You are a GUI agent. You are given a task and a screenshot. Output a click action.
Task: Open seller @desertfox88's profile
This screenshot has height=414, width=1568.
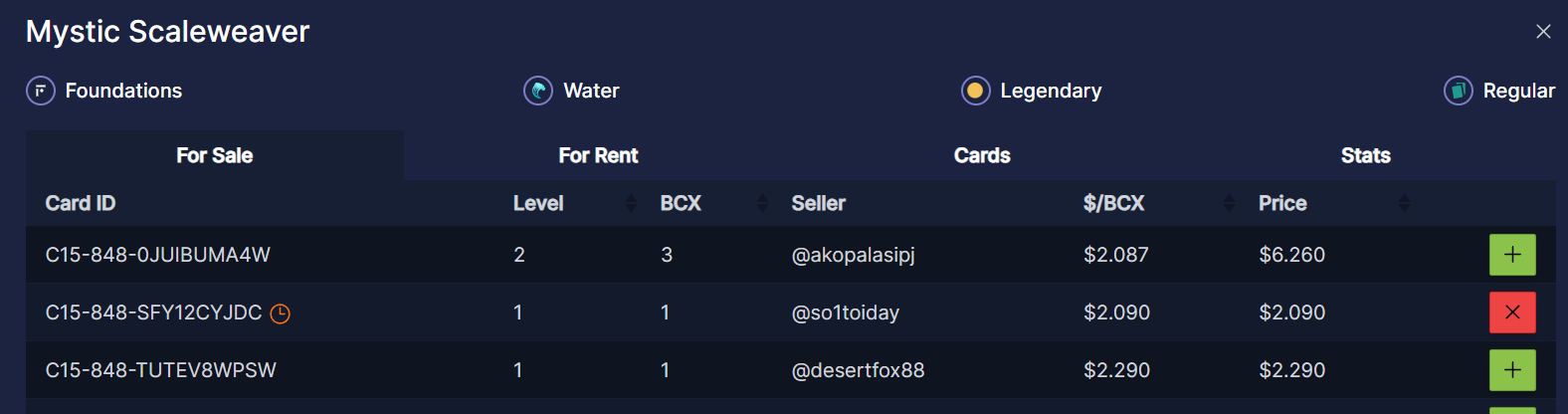pyautogui.click(x=858, y=371)
